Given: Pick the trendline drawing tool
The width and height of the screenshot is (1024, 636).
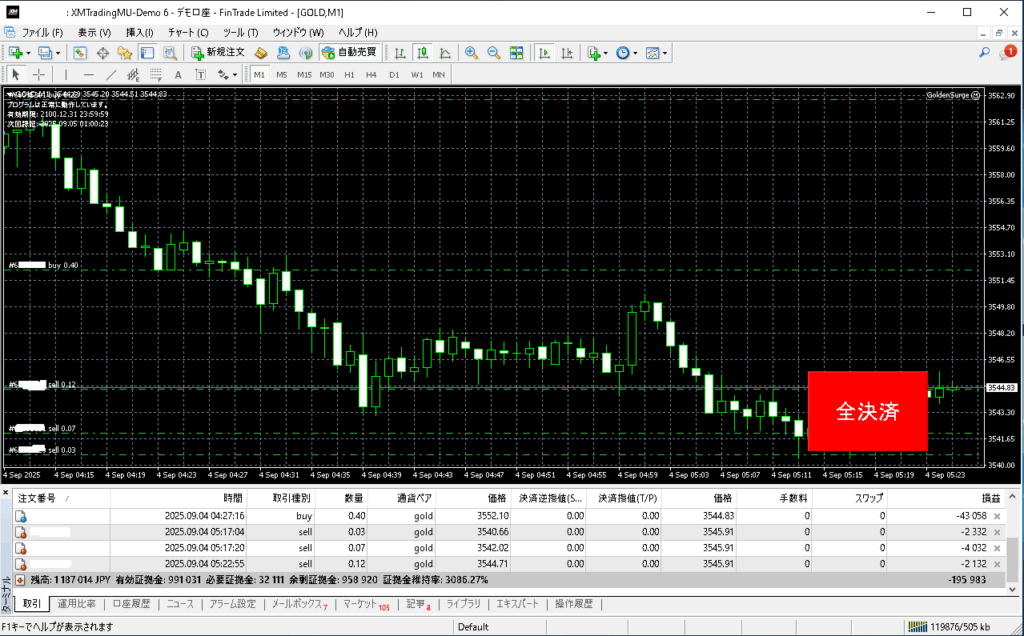Looking at the screenshot, I should (x=111, y=74).
